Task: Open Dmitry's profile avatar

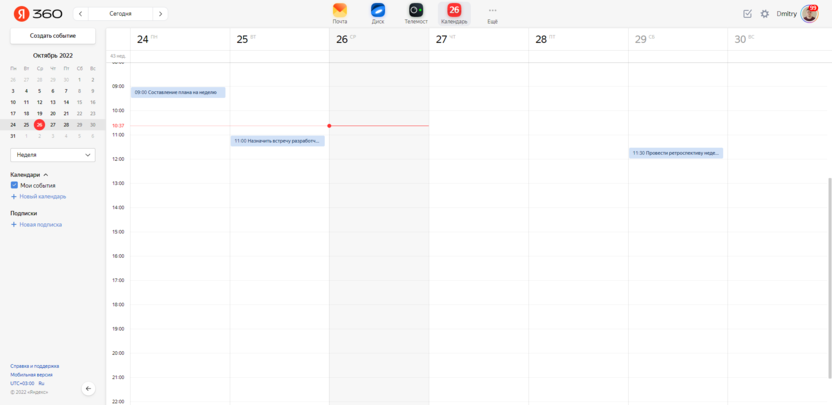Action: click(809, 14)
